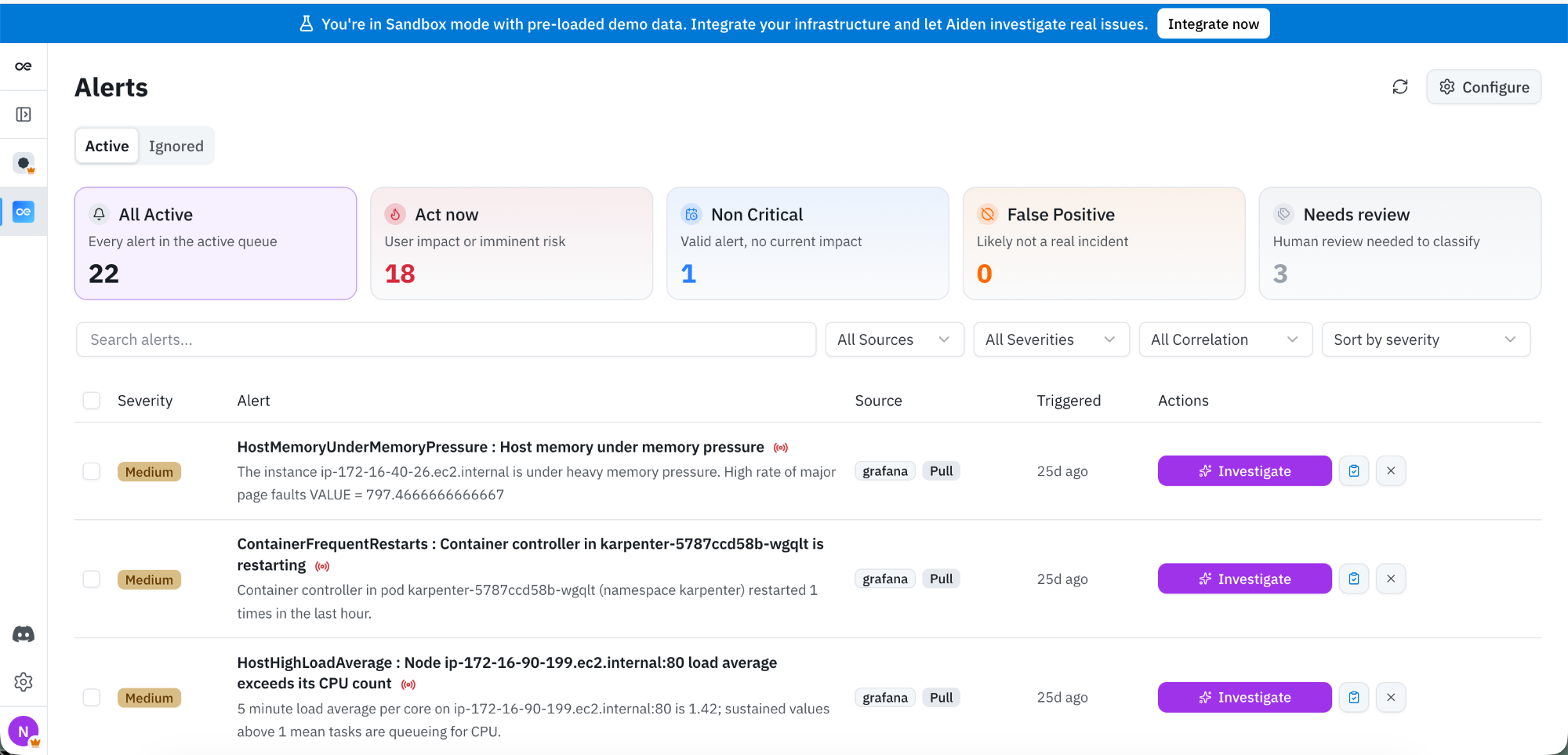Click the grafana tag on ContainerFrequentRestarts row

pos(885,579)
